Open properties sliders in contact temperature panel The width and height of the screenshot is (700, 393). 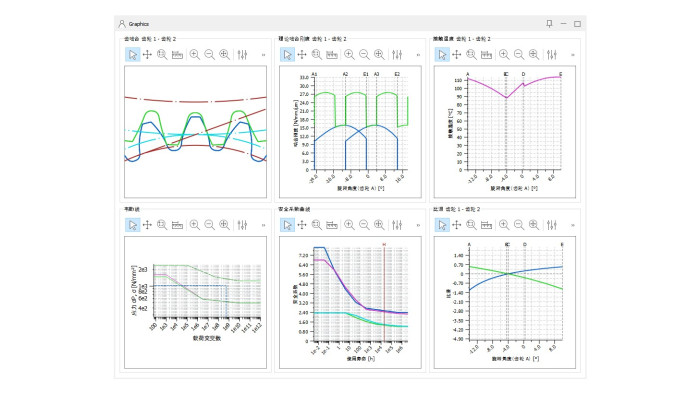point(552,54)
